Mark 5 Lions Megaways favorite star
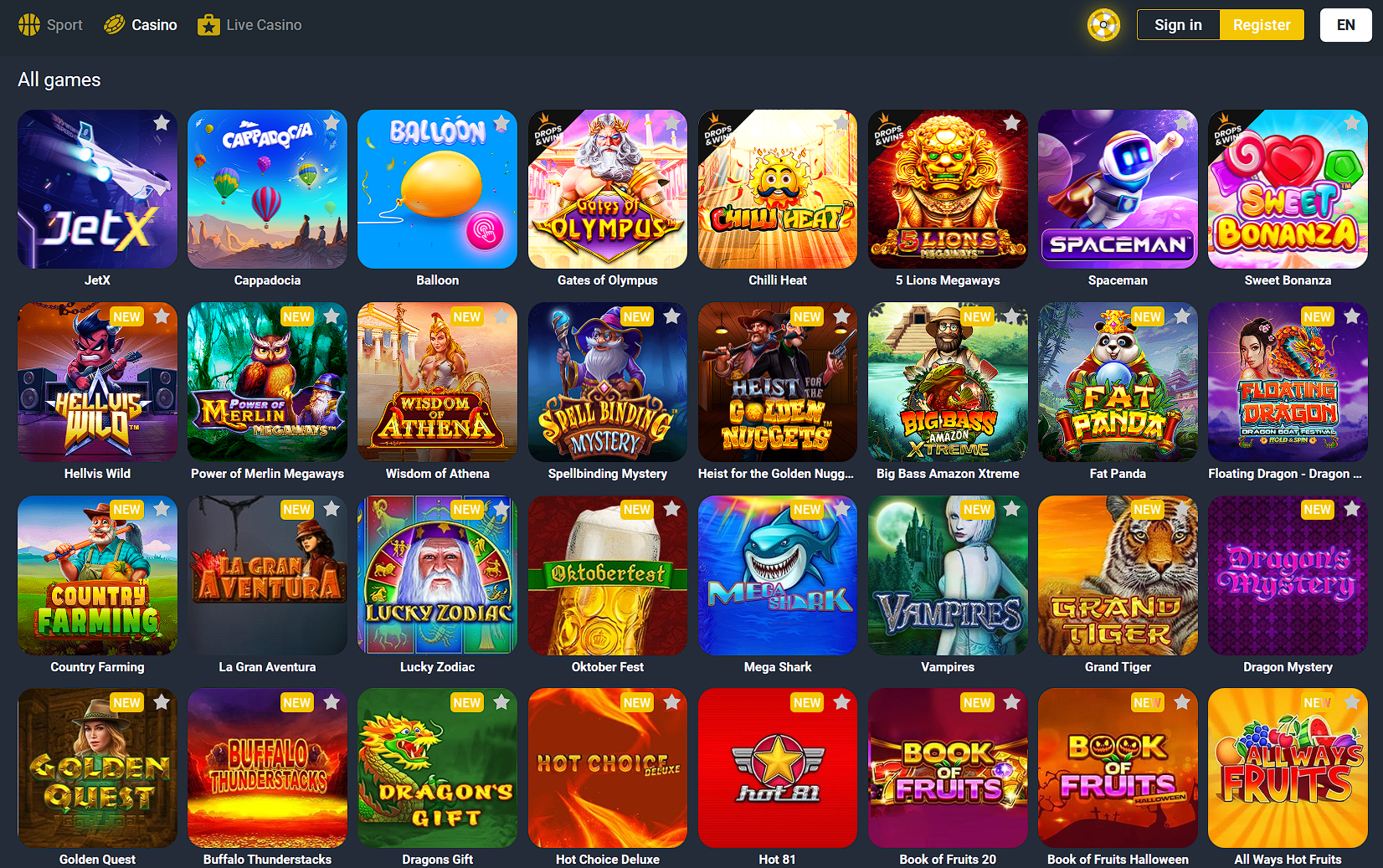Viewport: 1383px width, 868px height. [x=1012, y=123]
